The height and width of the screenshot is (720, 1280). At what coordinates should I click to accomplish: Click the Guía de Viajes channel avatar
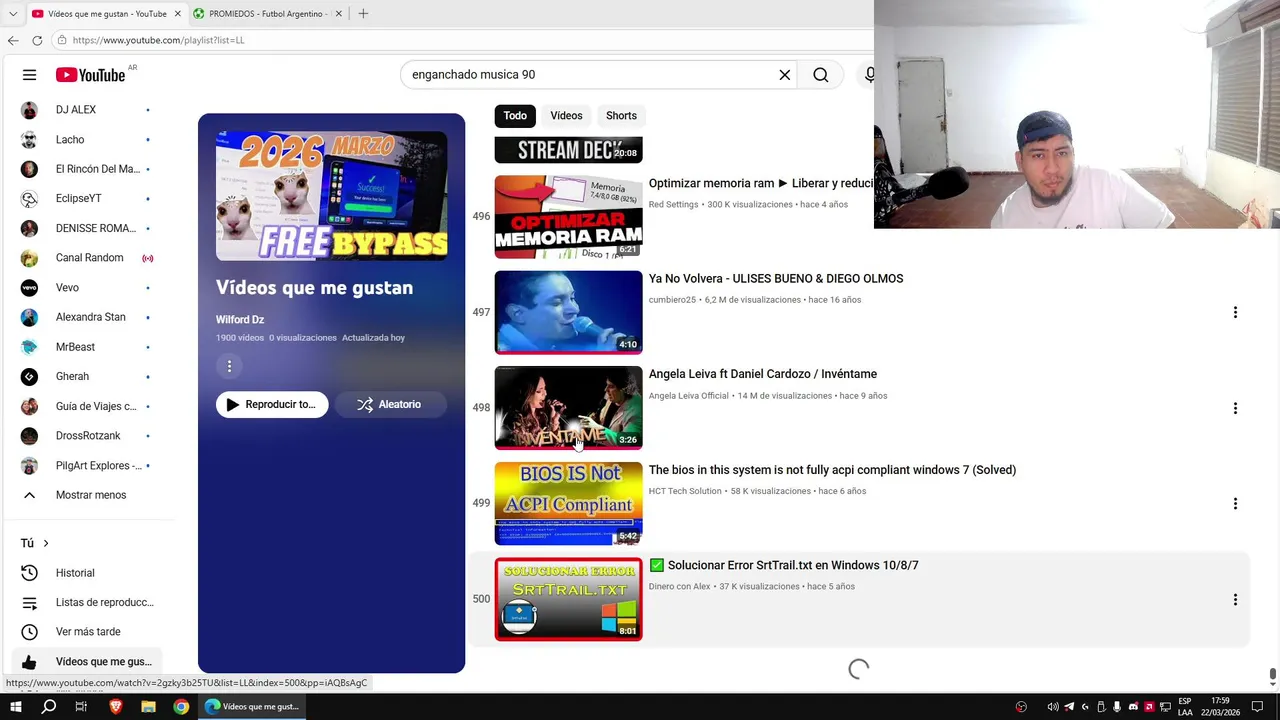pos(29,406)
